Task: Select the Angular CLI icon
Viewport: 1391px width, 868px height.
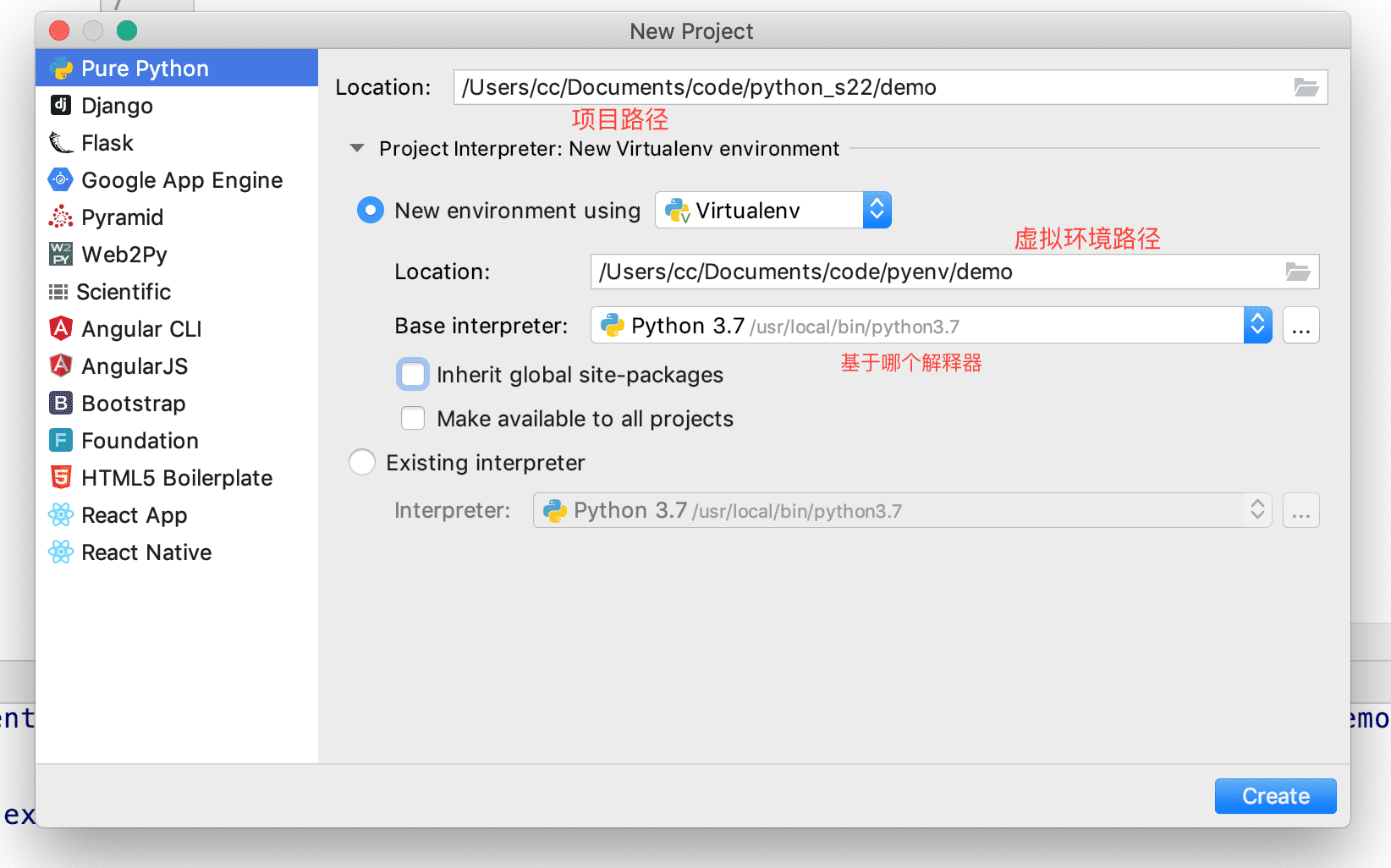Action: pos(60,328)
